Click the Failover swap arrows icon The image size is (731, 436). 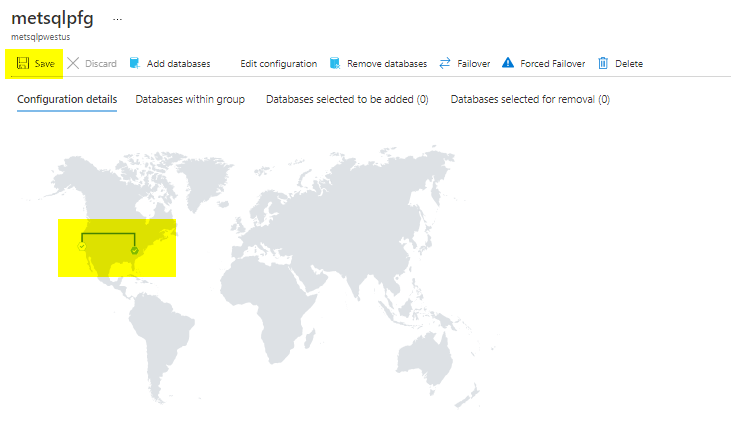click(444, 63)
